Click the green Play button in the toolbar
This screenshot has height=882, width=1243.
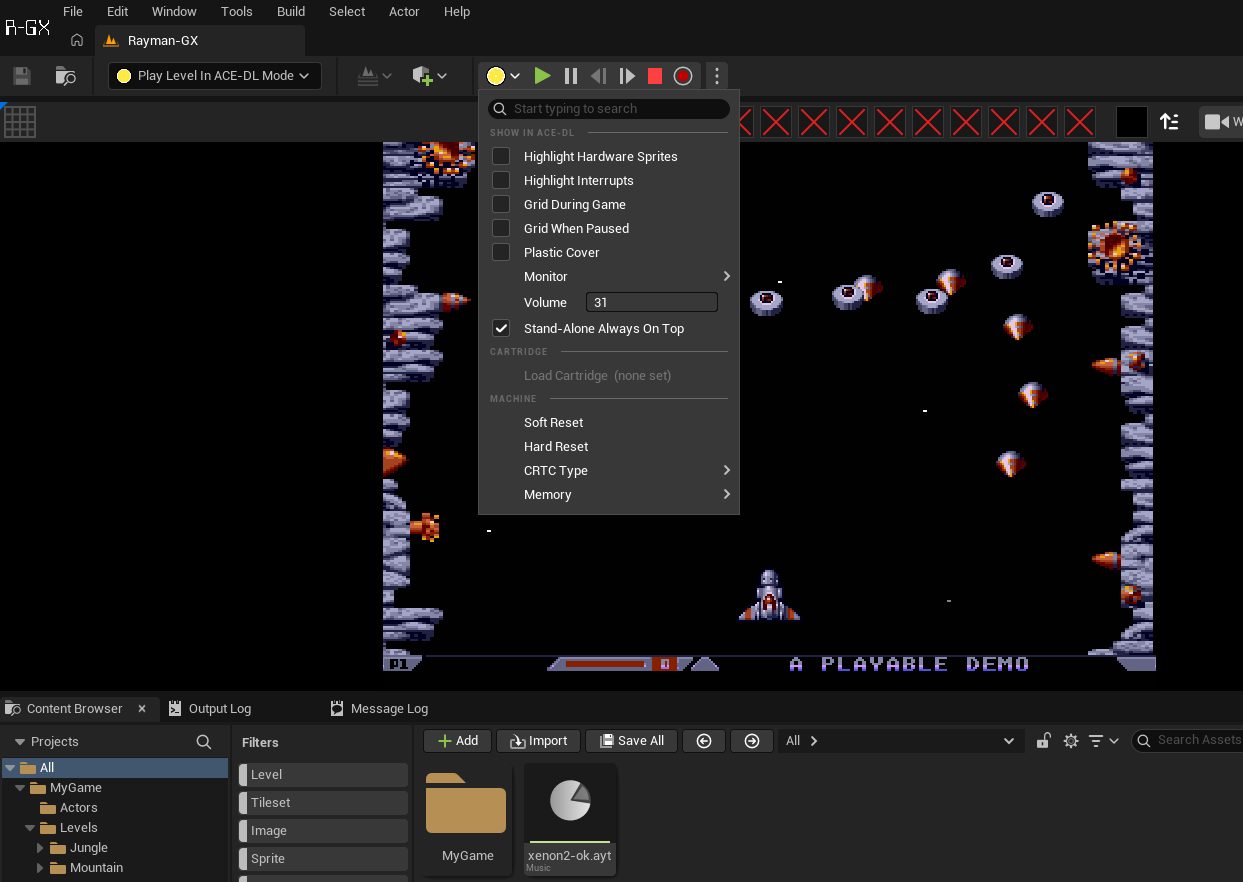tap(542, 76)
